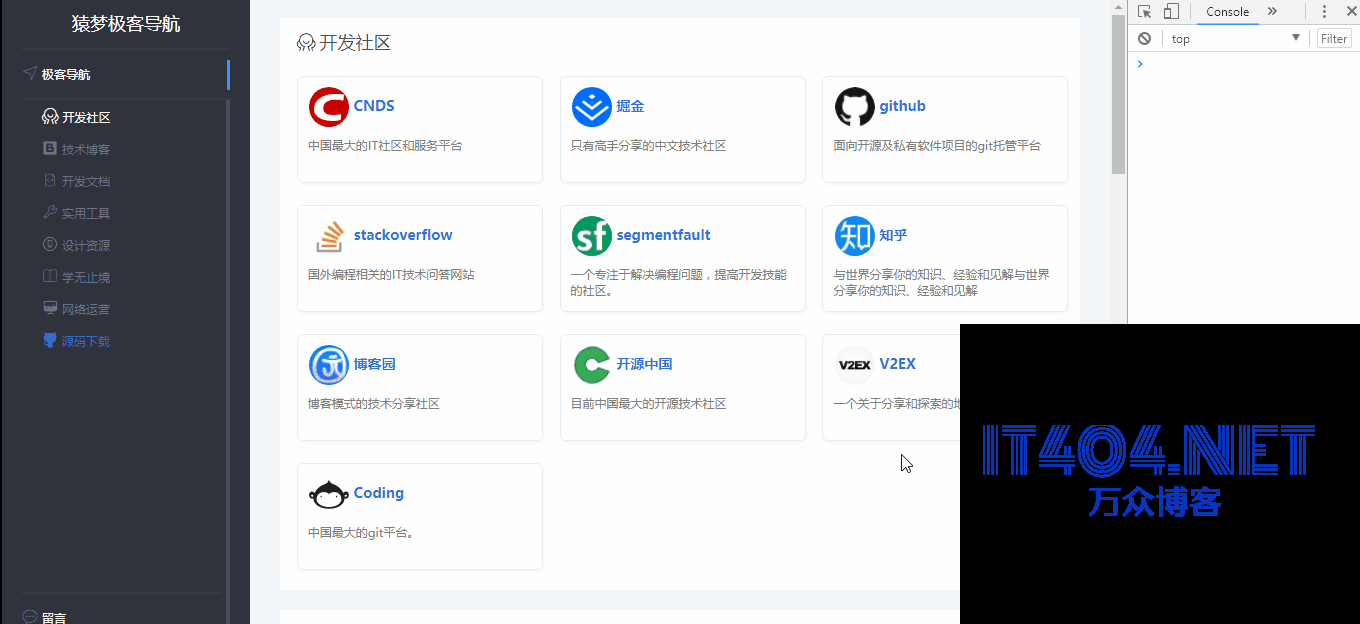Click the green 开源中国 logo

591,365
